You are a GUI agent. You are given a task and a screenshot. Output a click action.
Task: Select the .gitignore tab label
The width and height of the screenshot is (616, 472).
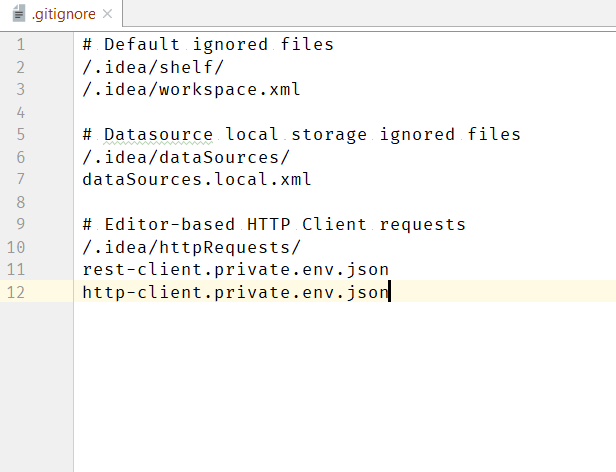coord(64,14)
